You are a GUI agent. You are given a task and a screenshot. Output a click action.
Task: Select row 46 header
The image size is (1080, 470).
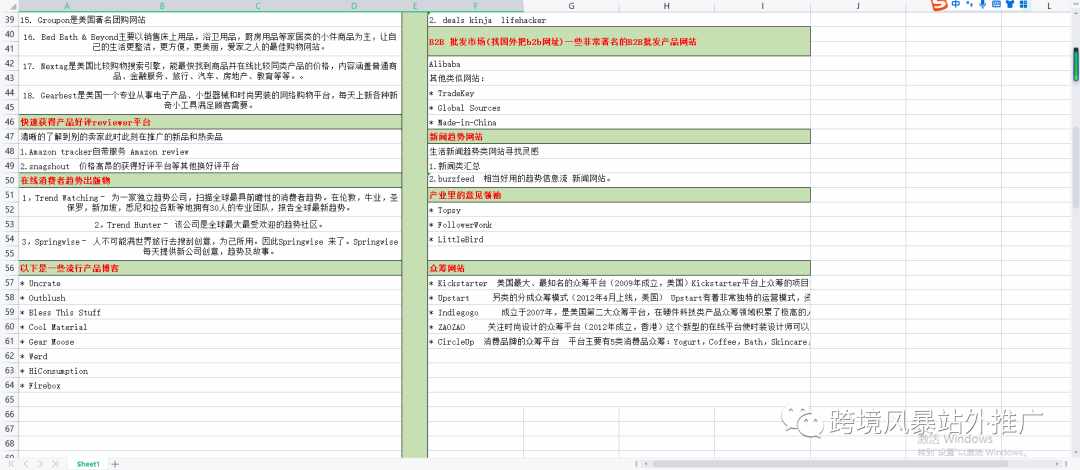pos(9,121)
